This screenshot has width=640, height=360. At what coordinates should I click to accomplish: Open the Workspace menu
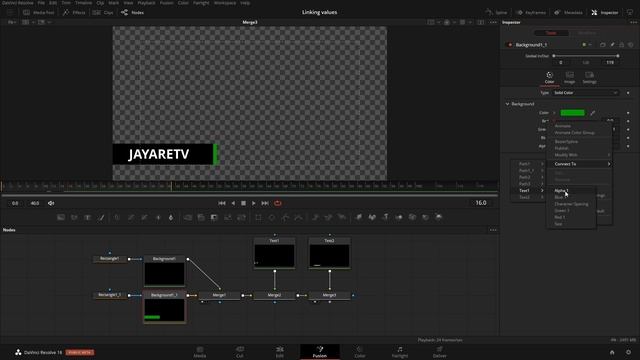click(225, 3)
